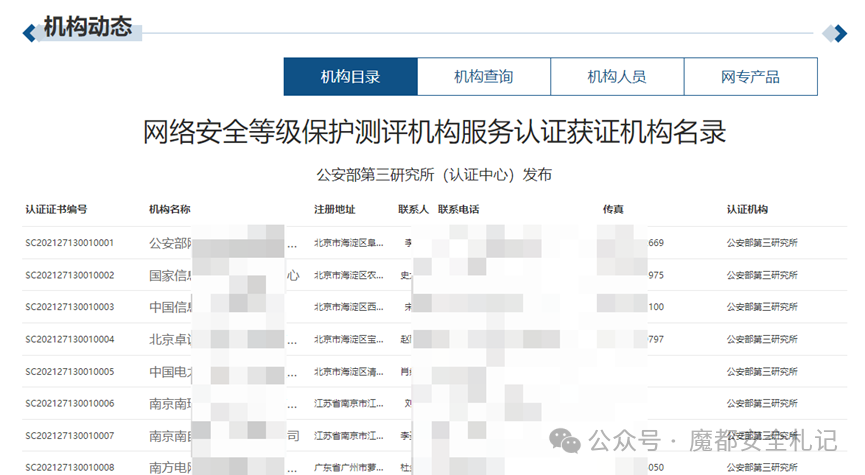
Task: Open the 机构目录 tab
Action: point(350,77)
